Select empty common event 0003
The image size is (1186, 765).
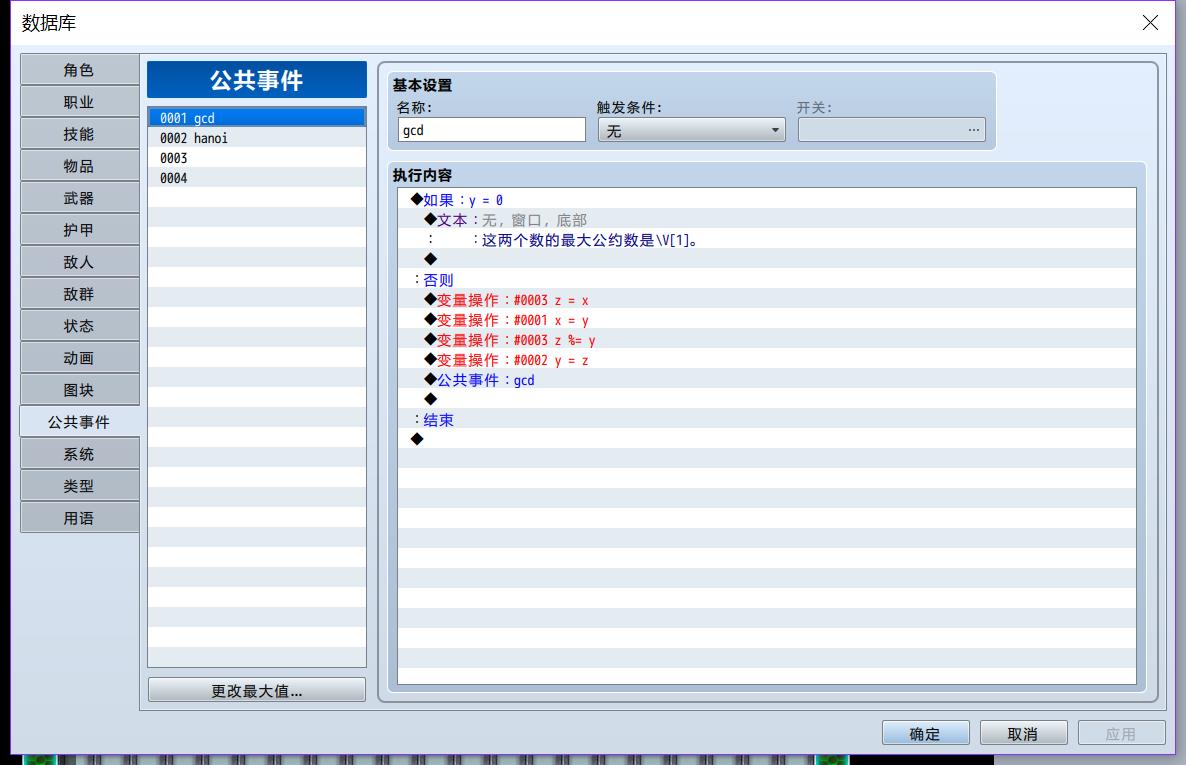pyautogui.click(x=256, y=157)
